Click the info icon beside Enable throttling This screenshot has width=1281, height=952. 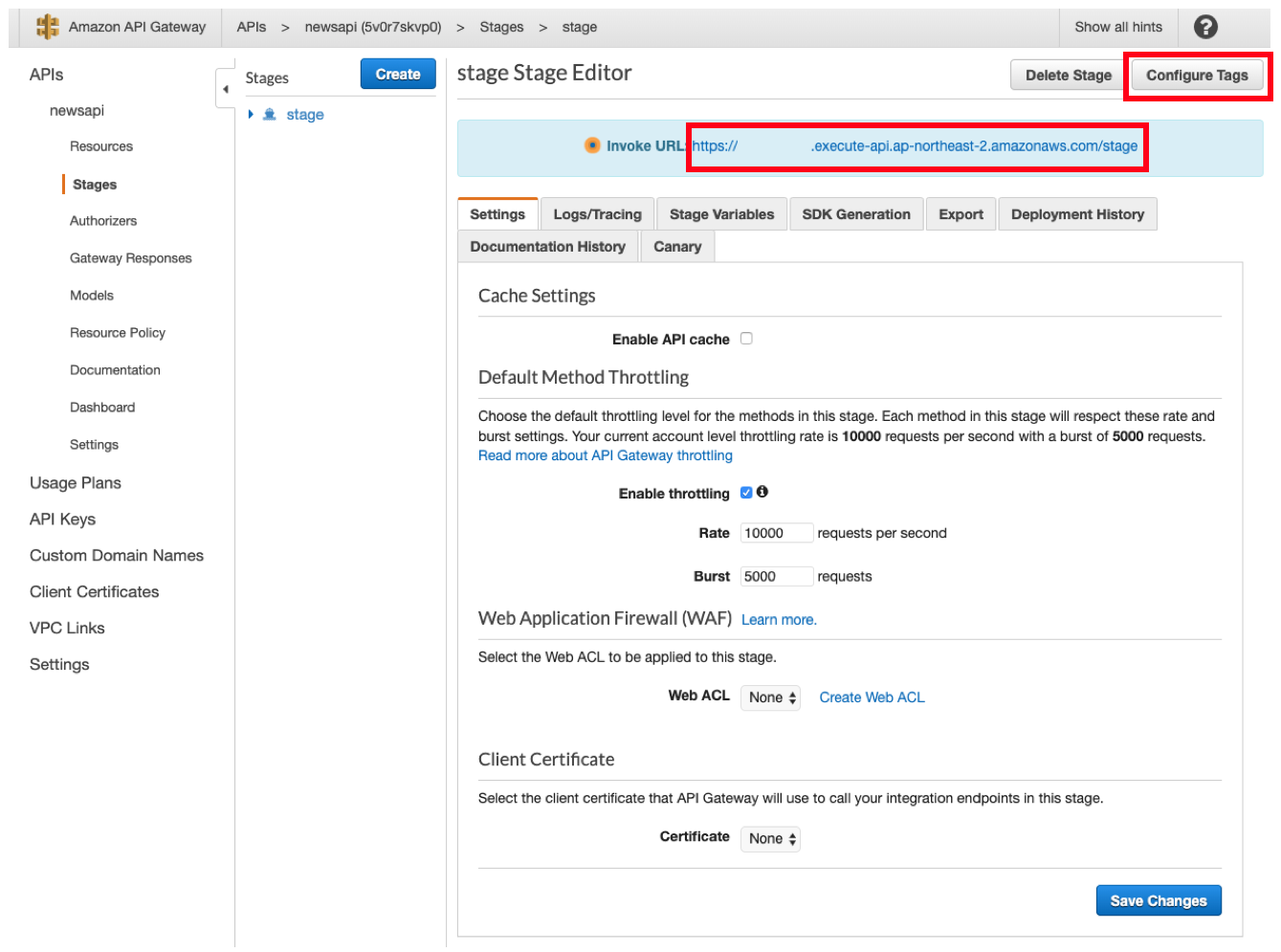point(762,492)
